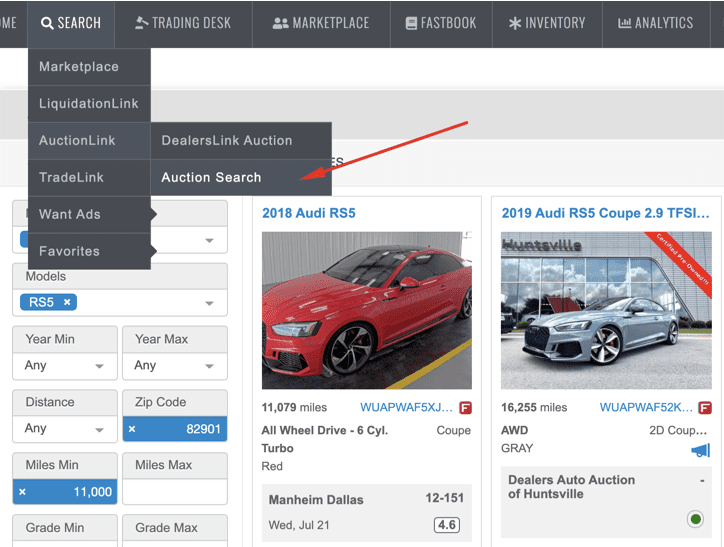Click the Marketplace people icon

(280, 23)
